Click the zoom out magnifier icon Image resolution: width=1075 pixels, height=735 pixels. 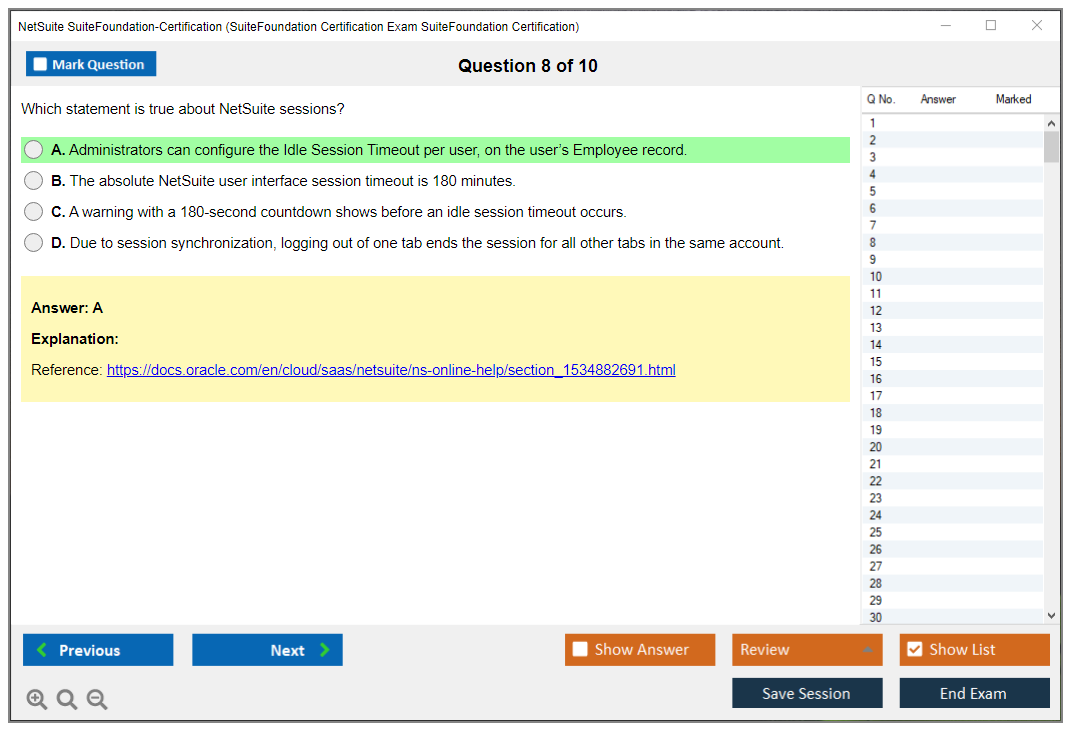97,699
